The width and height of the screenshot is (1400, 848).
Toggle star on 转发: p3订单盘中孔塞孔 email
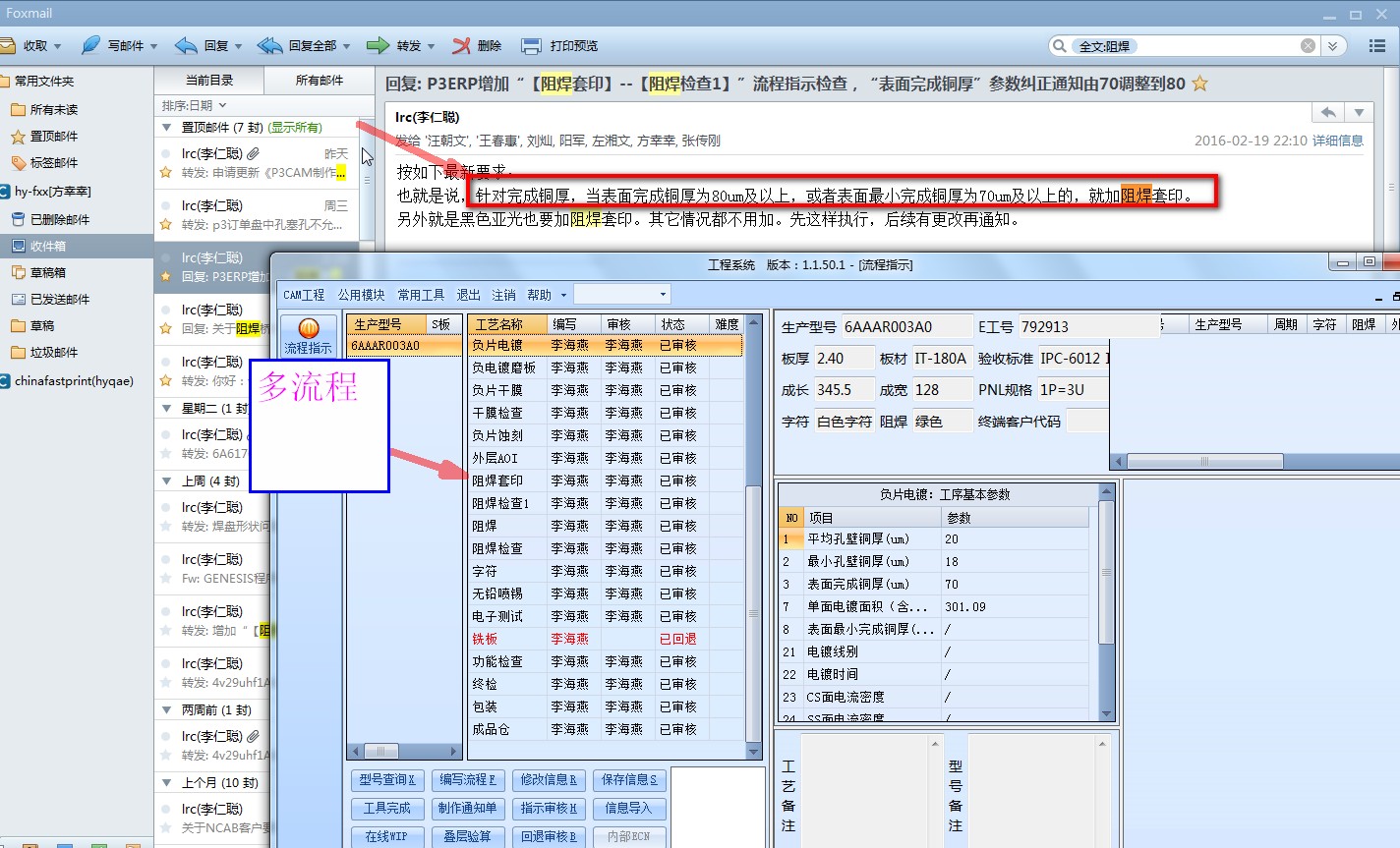(x=166, y=224)
